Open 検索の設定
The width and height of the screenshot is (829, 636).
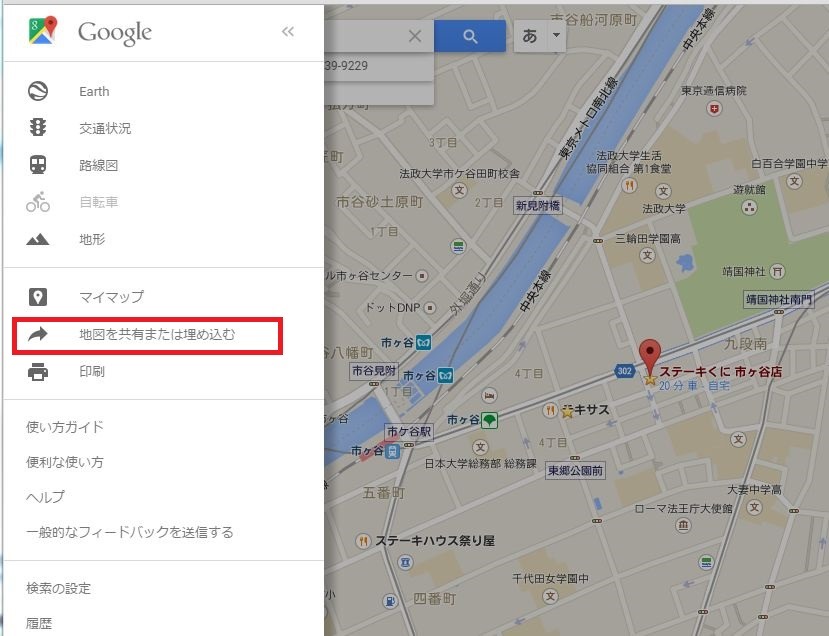[x=58, y=588]
